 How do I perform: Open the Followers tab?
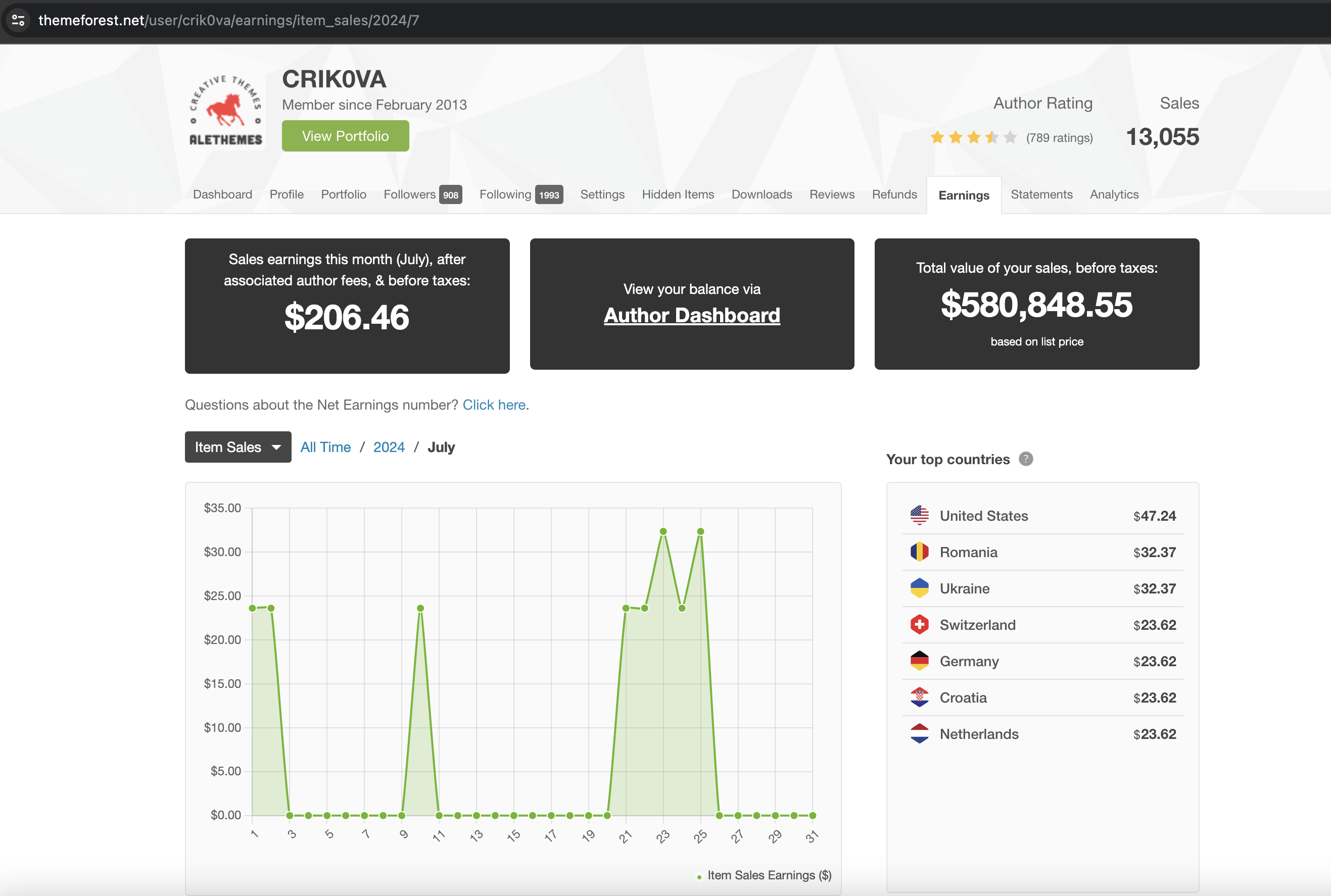(422, 194)
